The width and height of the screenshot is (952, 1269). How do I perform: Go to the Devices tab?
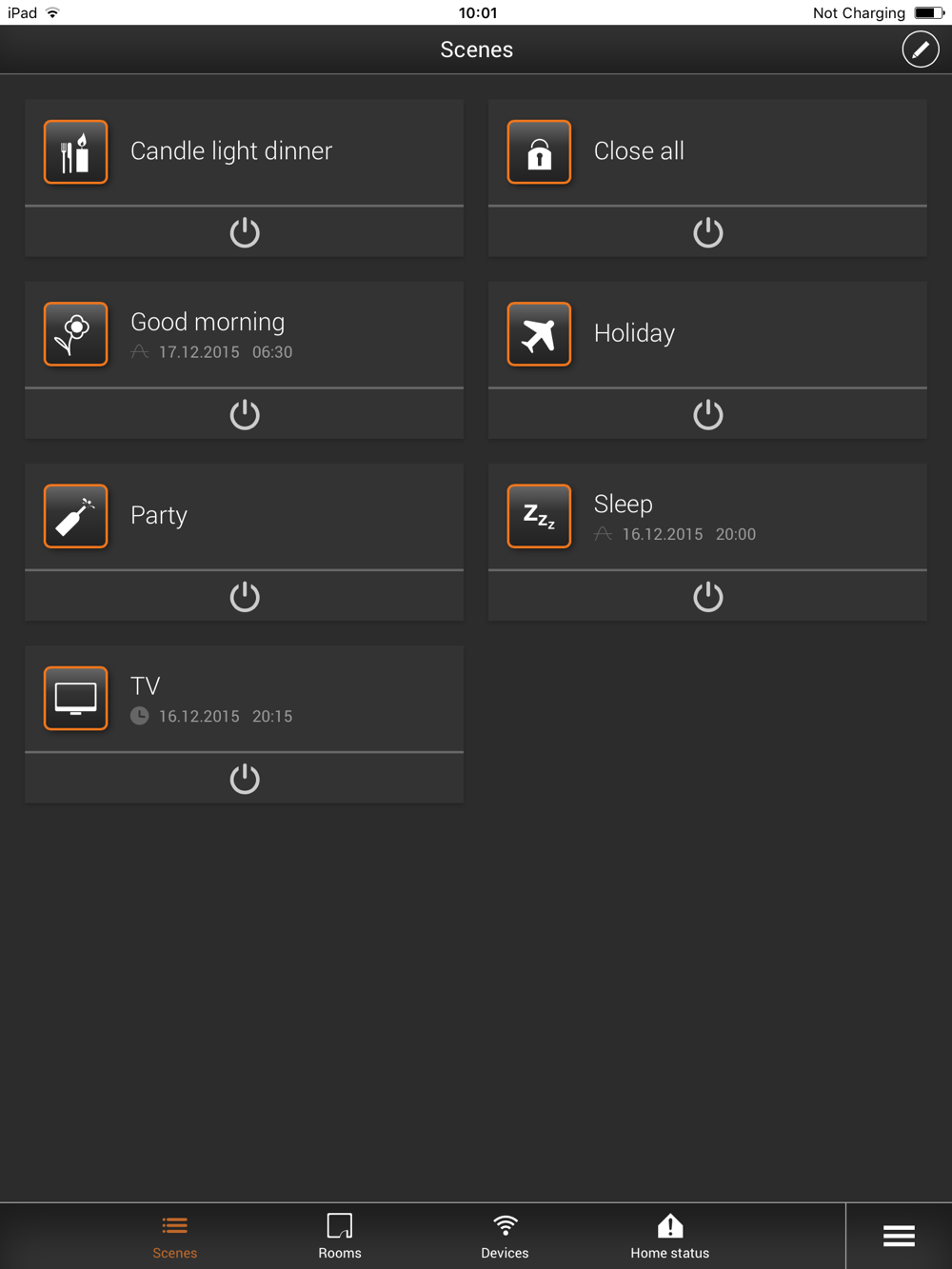(505, 1236)
